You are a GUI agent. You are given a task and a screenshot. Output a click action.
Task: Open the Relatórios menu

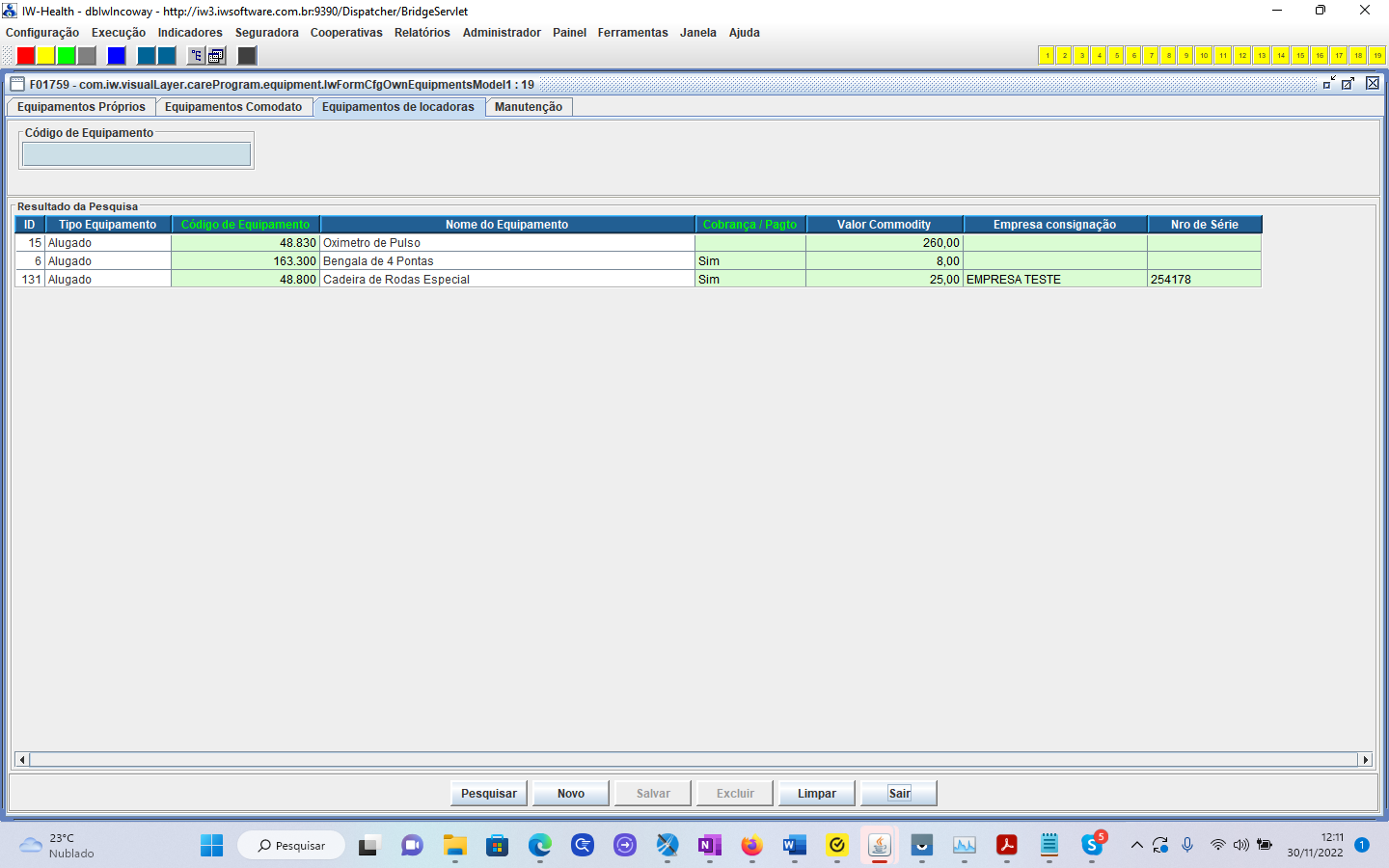click(x=422, y=33)
